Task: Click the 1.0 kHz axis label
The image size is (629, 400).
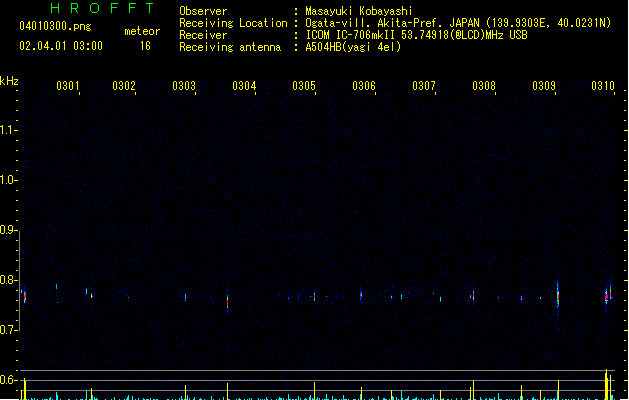Action: point(8,180)
